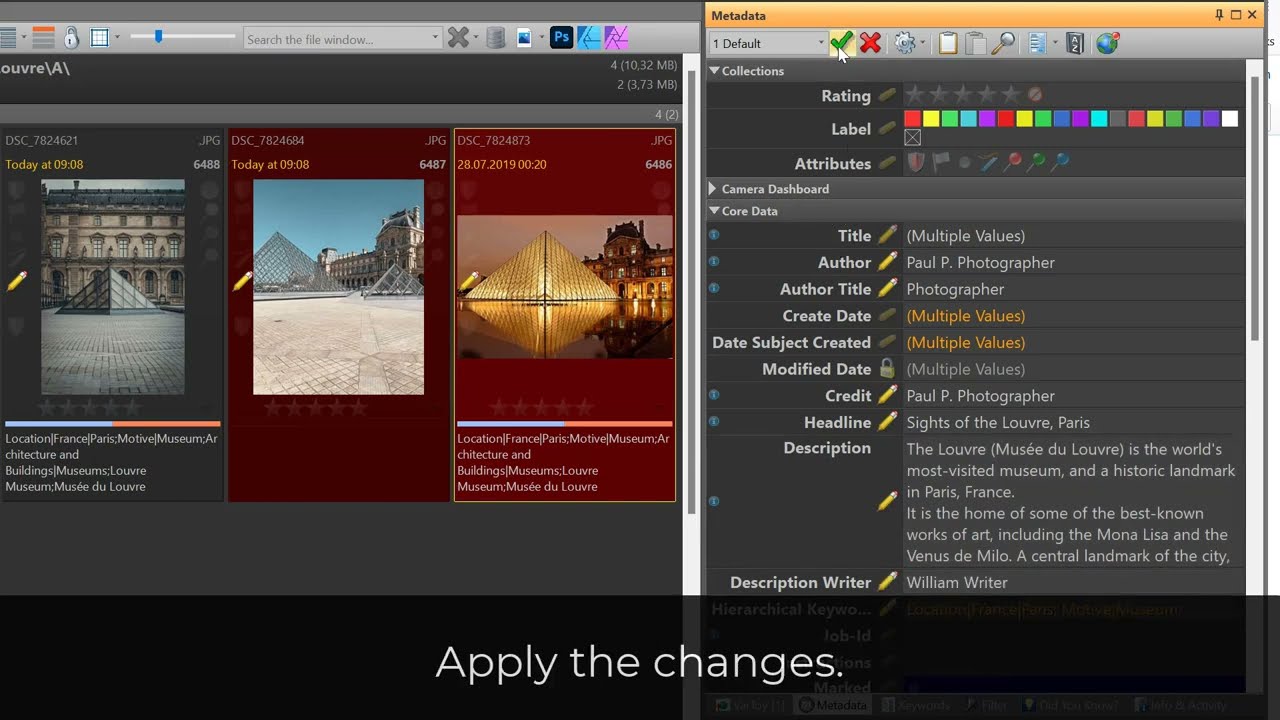Screen dimensions: 1280x720
Task: Apply metadata changes with green checkmark
Action: (x=841, y=43)
